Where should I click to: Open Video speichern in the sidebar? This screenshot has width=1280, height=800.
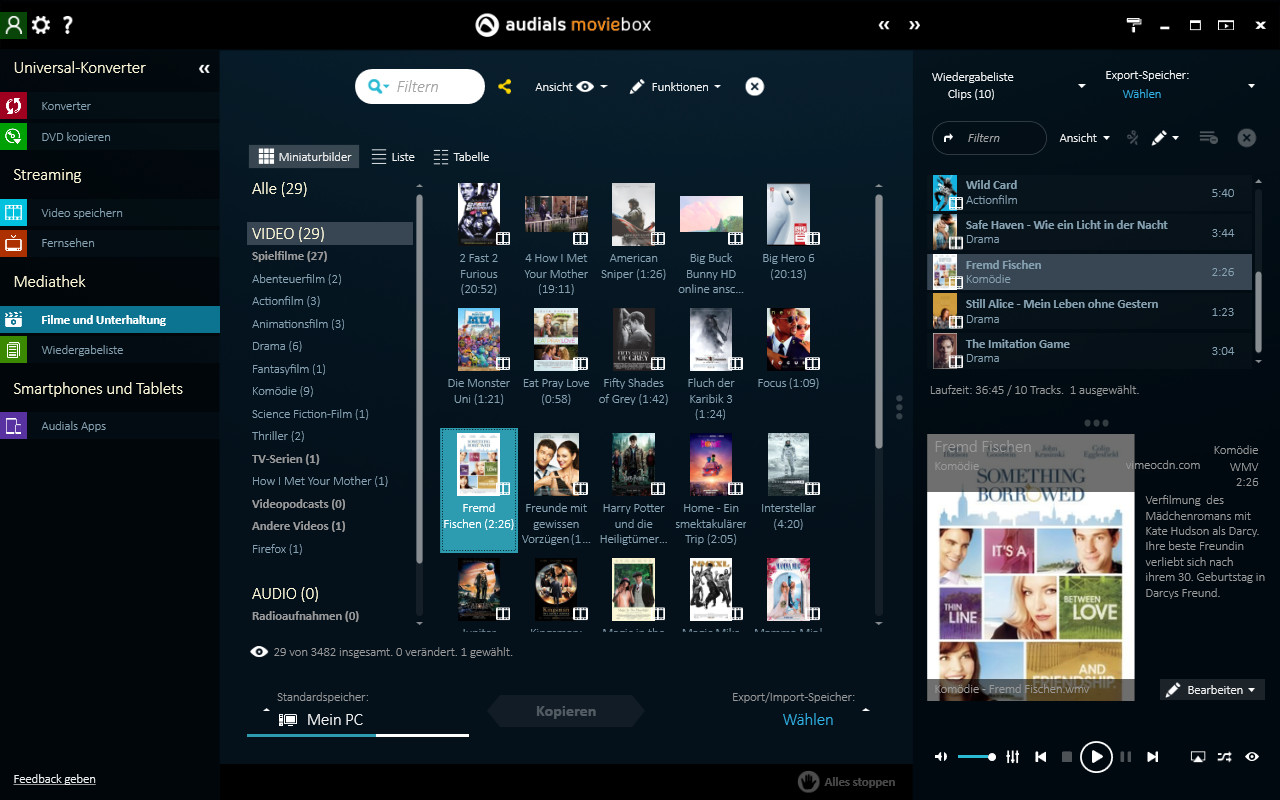[x=110, y=213]
